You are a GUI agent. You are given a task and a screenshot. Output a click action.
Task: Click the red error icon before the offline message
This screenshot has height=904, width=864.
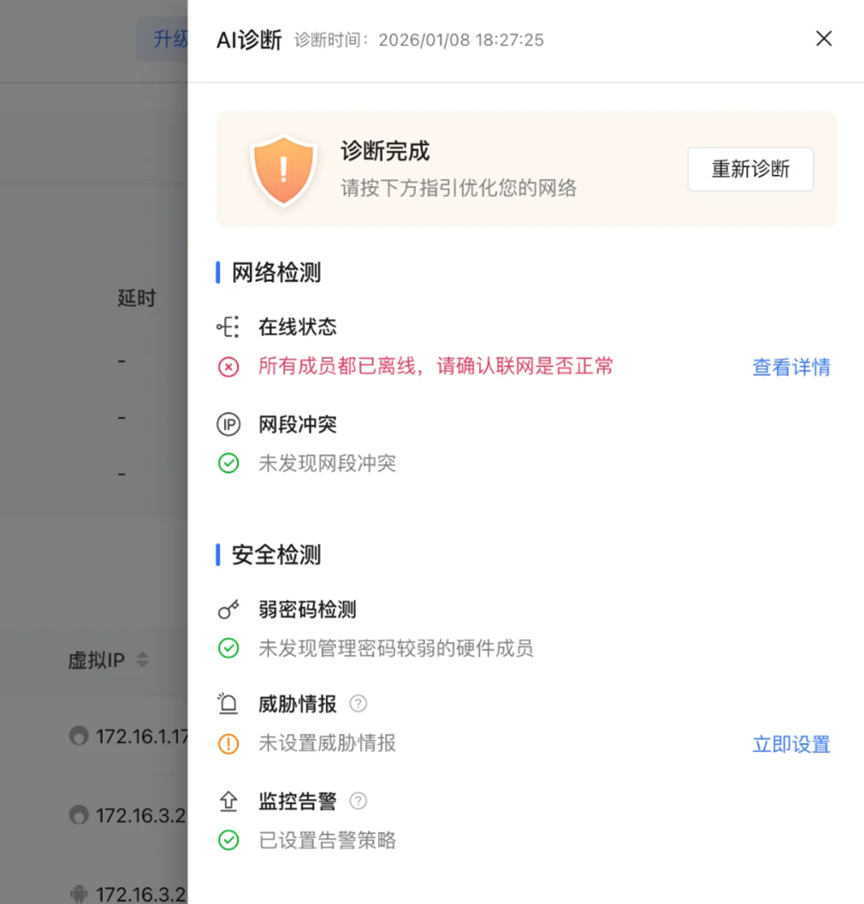click(x=228, y=368)
